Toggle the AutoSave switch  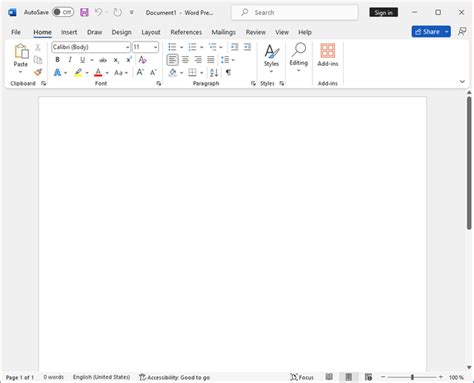(63, 12)
